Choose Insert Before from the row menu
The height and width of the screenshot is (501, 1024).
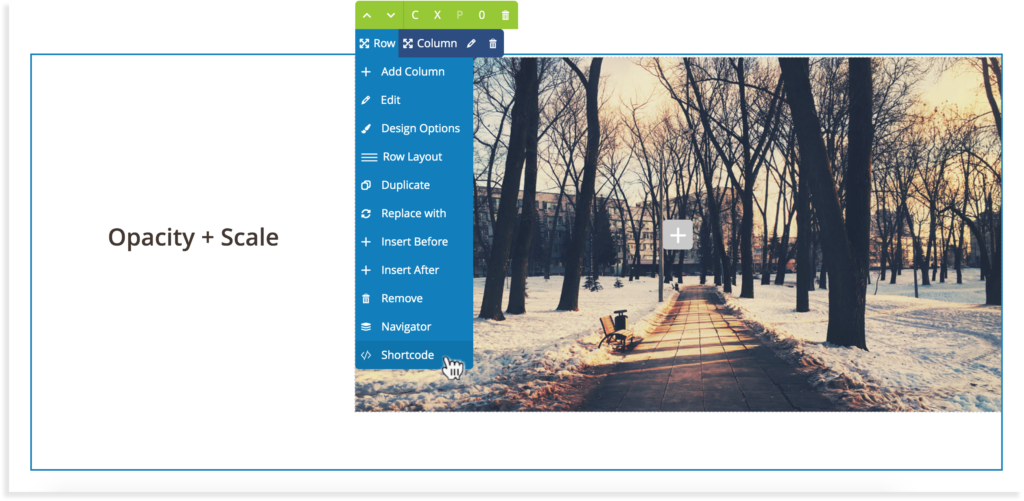coord(414,242)
